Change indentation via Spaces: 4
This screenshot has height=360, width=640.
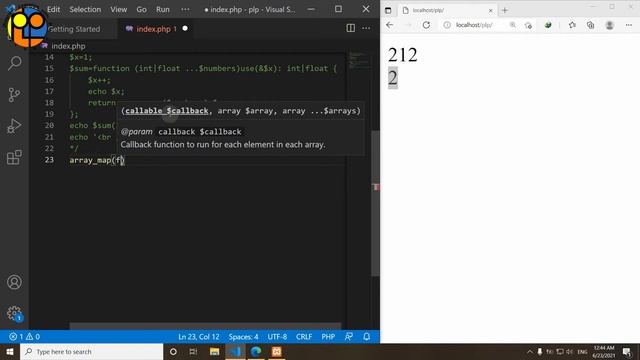tap(243, 337)
